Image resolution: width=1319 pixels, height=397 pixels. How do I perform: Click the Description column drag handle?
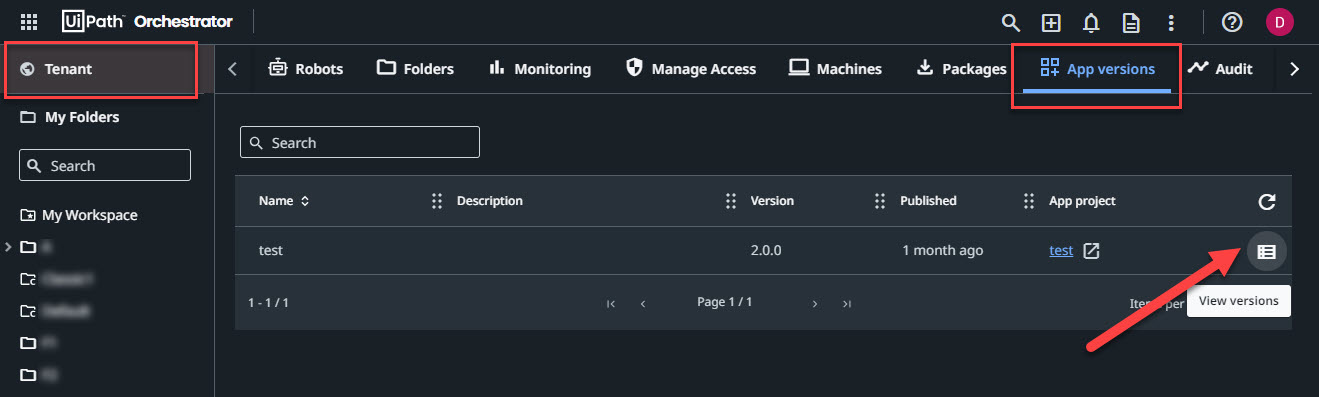coord(437,201)
